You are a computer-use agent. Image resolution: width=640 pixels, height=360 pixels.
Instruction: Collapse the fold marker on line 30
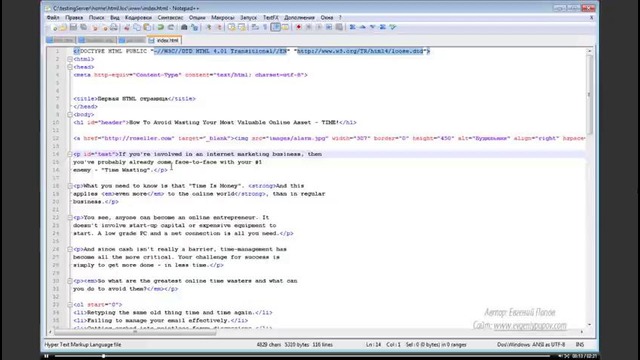[x=70, y=281]
